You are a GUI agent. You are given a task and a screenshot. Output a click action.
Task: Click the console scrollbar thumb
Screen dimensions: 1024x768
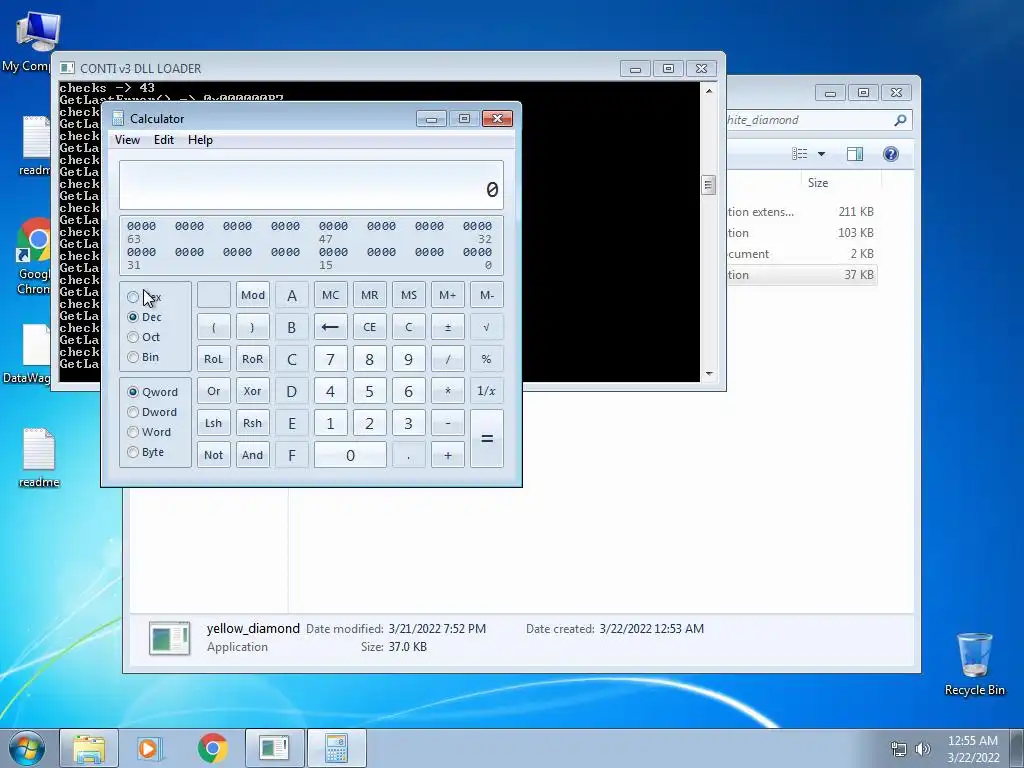[x=709, y=185]
